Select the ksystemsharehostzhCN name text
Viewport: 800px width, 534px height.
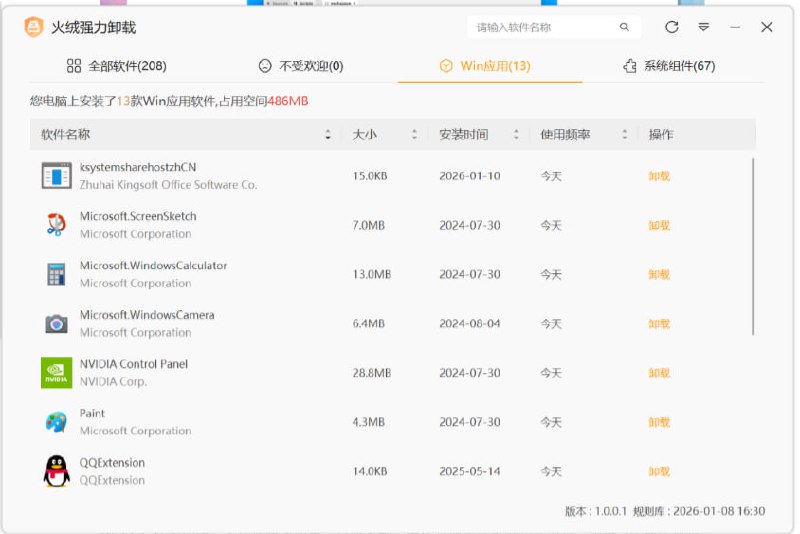click(x=138, y=167)
